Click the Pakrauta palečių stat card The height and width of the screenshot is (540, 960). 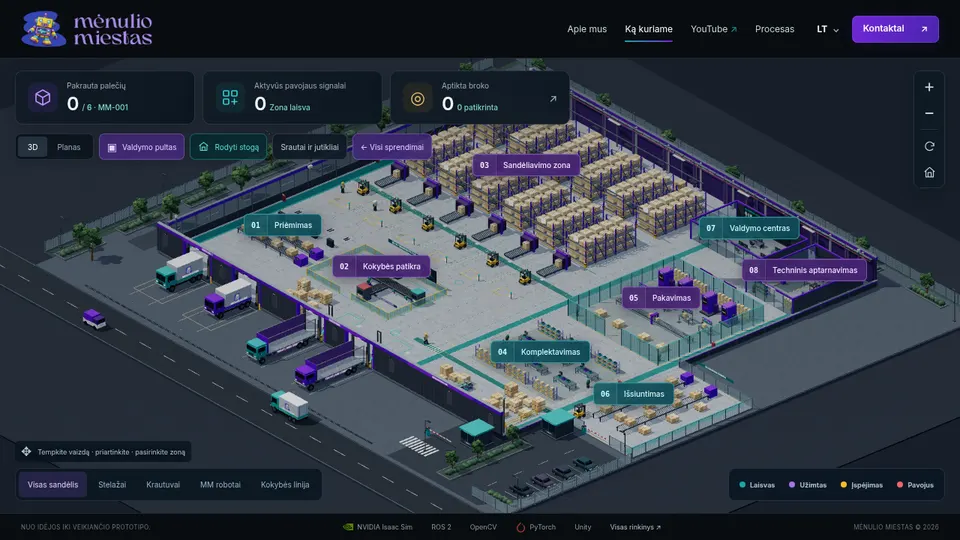[105, 97]
